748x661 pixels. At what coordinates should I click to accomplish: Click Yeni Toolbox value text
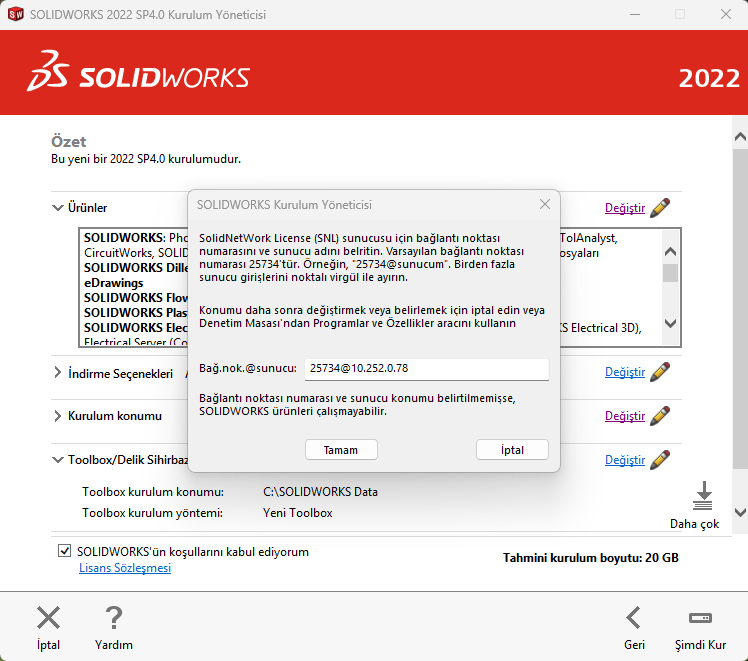(x=297, y=513)
